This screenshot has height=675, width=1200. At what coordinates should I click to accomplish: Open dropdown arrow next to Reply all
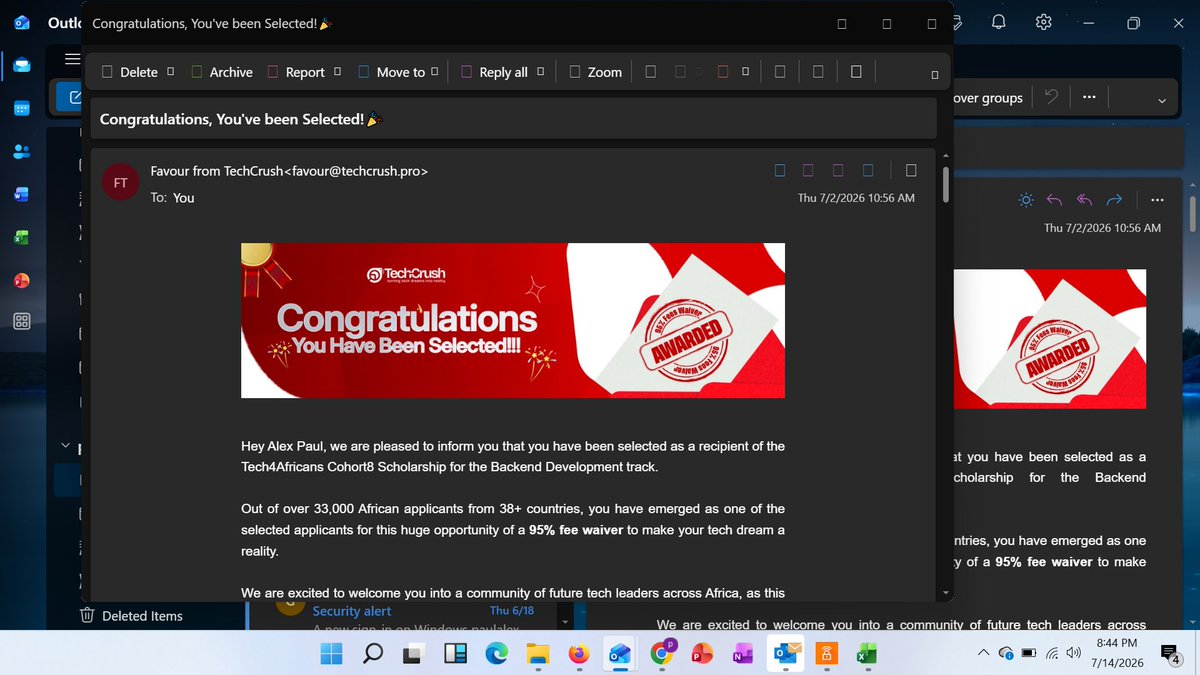541,72
